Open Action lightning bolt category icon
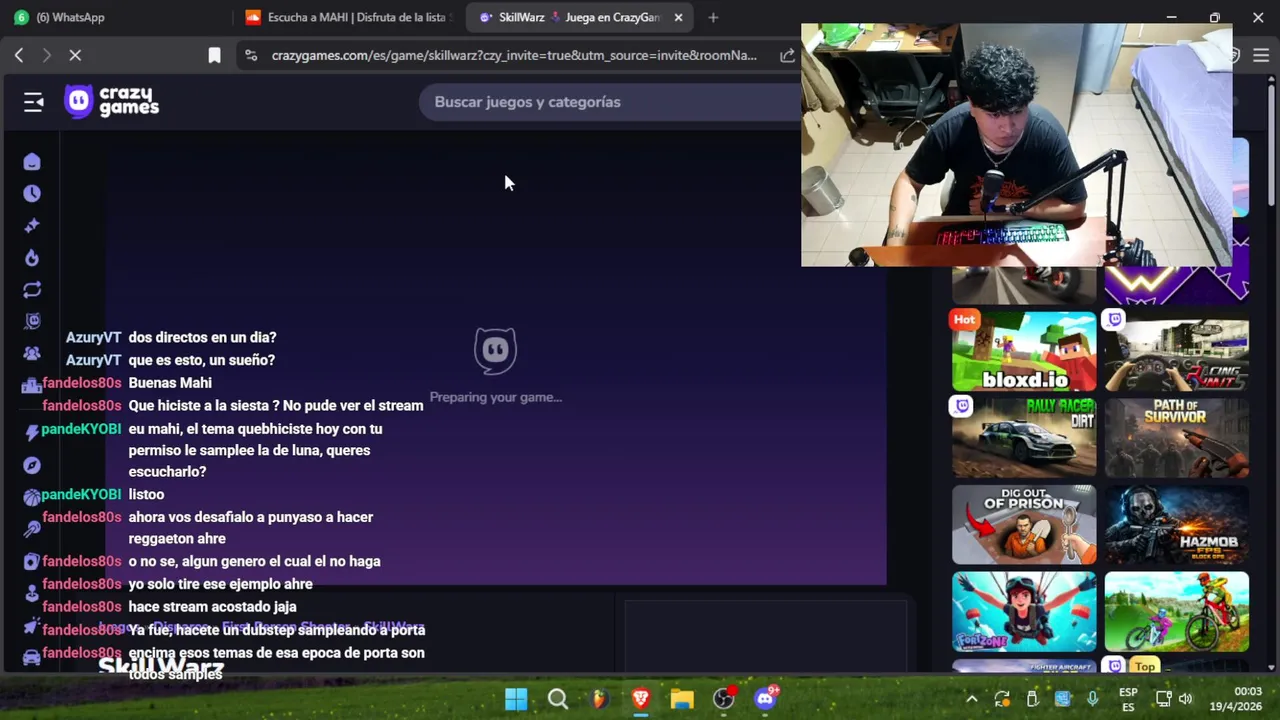The height and width of the screenshot is (720, 1280). pos(32,433)
